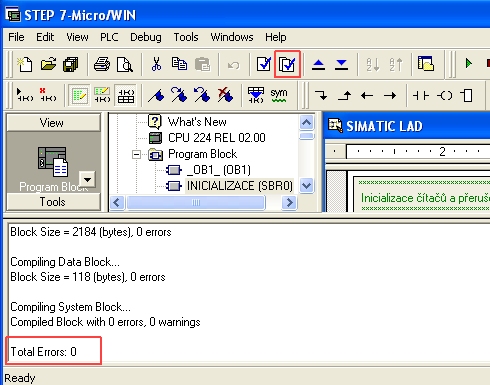Open the Debug menu
This screenshot has width=490, height=385.
pos(146,37)
